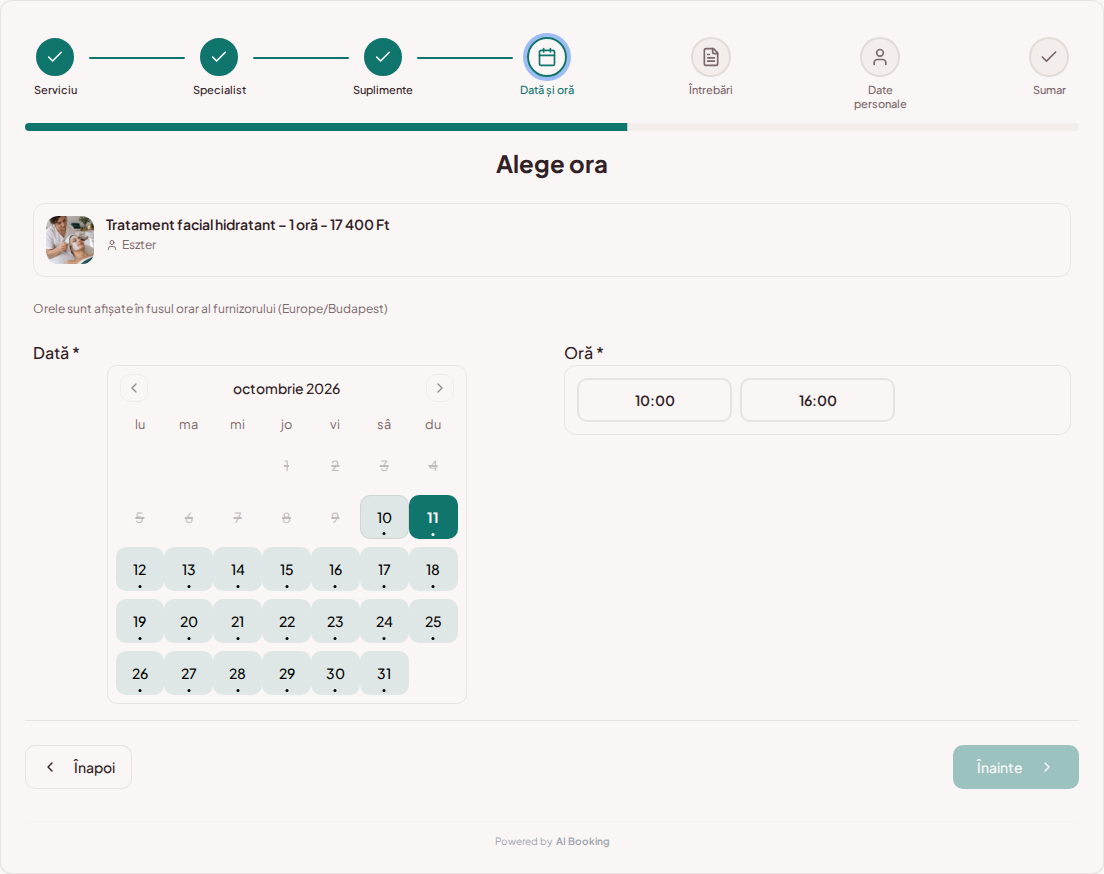This screenshot has height=874, width=1104.
Task: Open the AI Booking link
Action: pos(582,842)
